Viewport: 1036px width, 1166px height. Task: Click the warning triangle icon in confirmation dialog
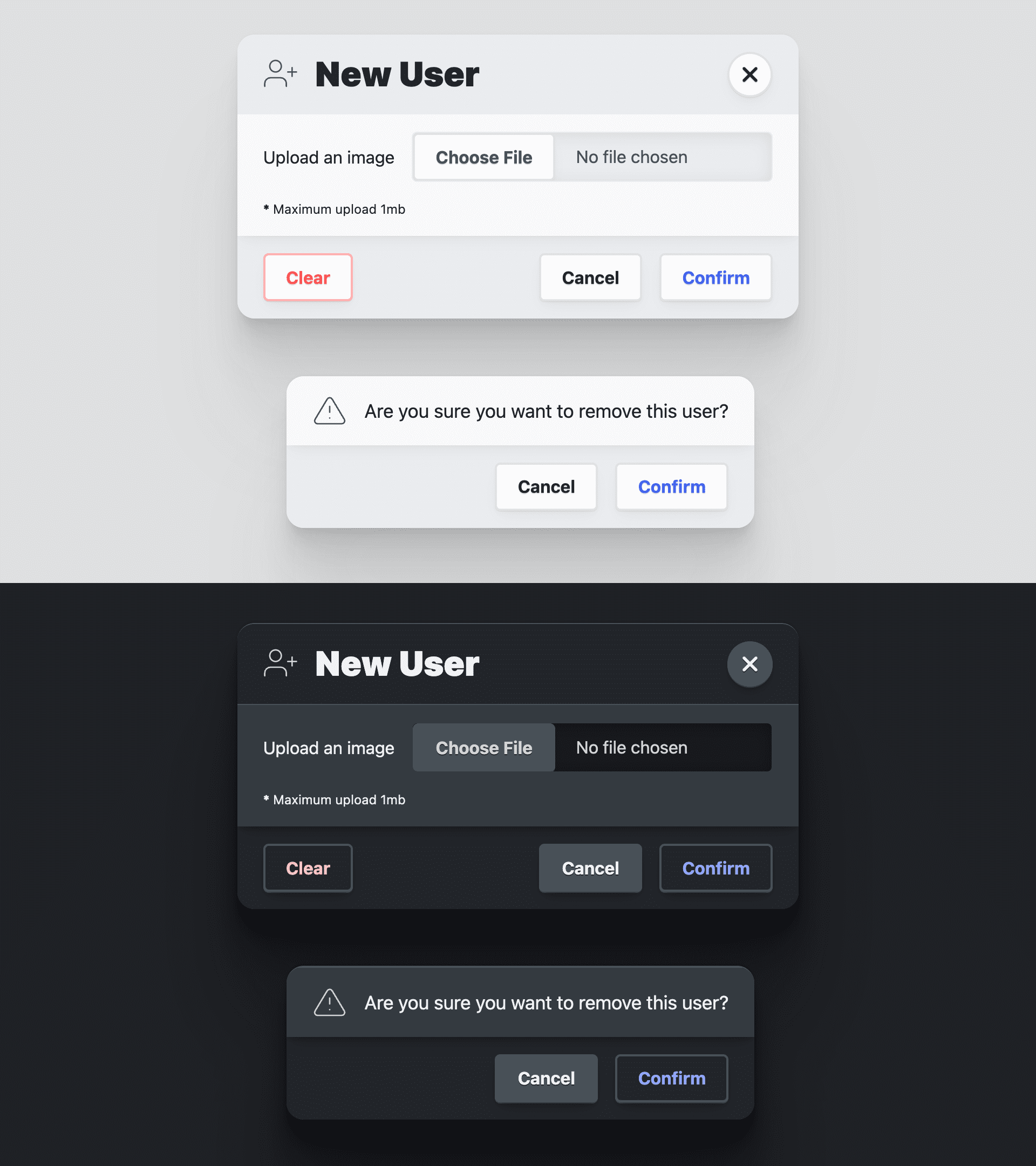pyautogui.click(x=329, y=410)
